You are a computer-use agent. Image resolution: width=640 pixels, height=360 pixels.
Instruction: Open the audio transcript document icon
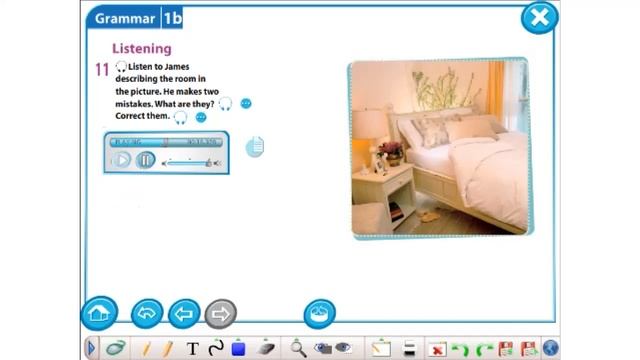[x=255, y=147]
